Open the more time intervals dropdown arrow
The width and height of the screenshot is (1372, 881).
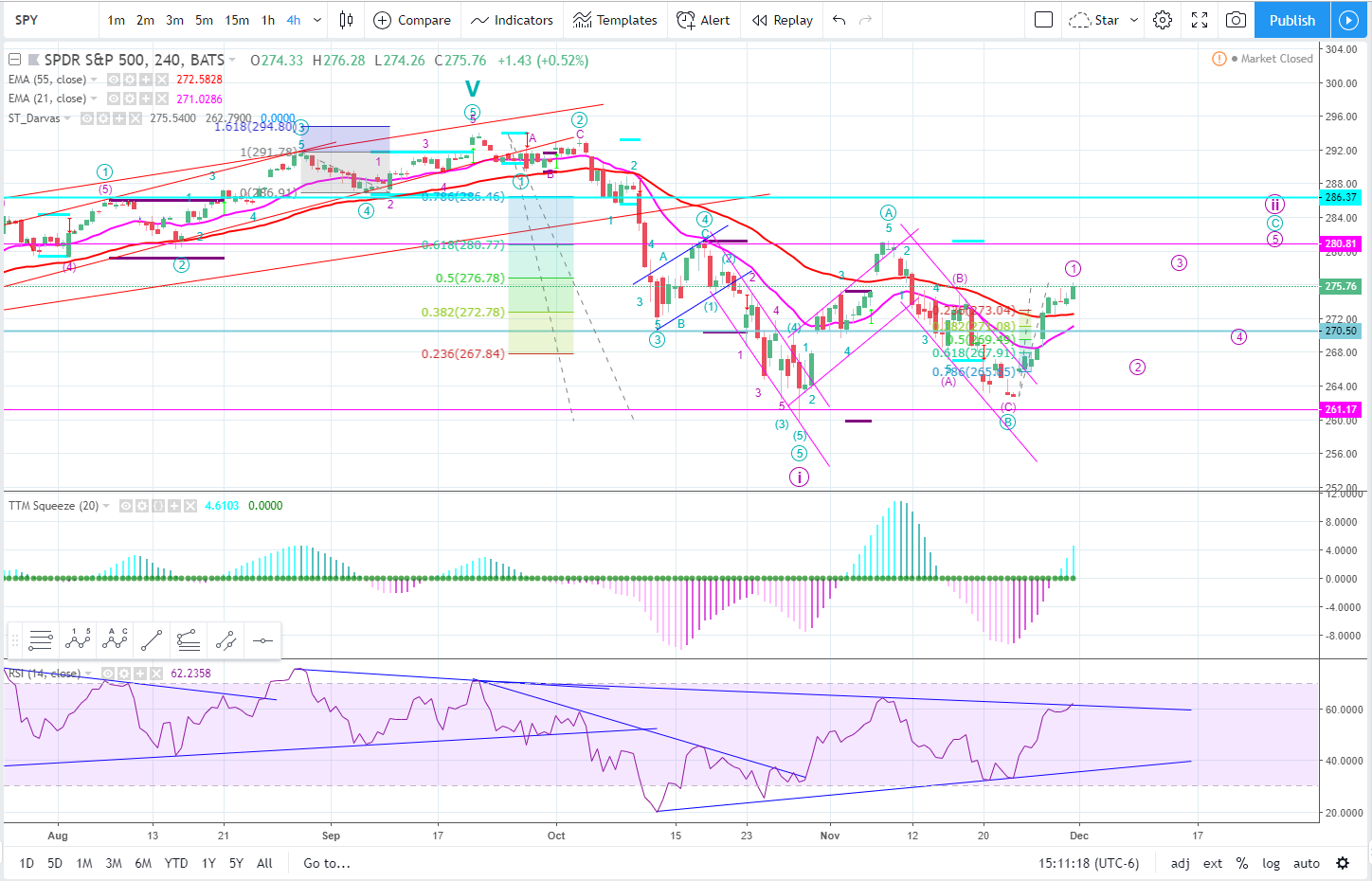317,20
